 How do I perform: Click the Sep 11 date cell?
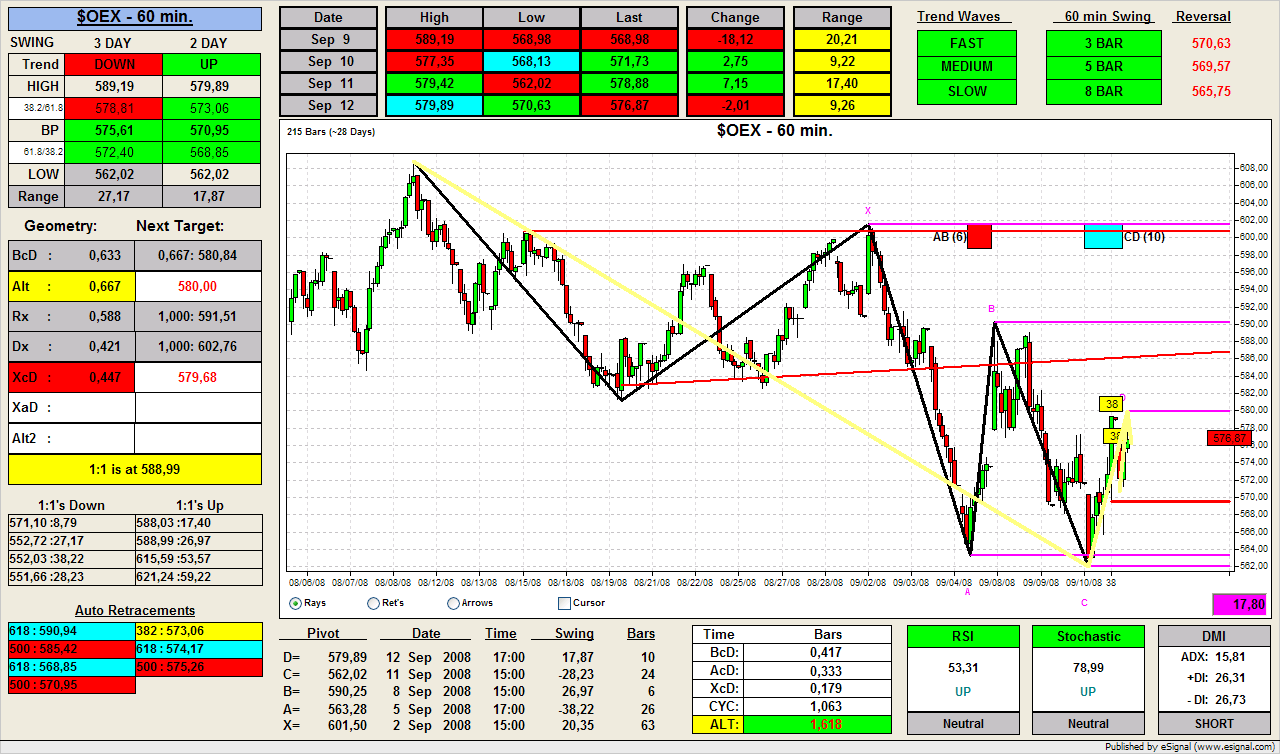(x=328, y=84)
